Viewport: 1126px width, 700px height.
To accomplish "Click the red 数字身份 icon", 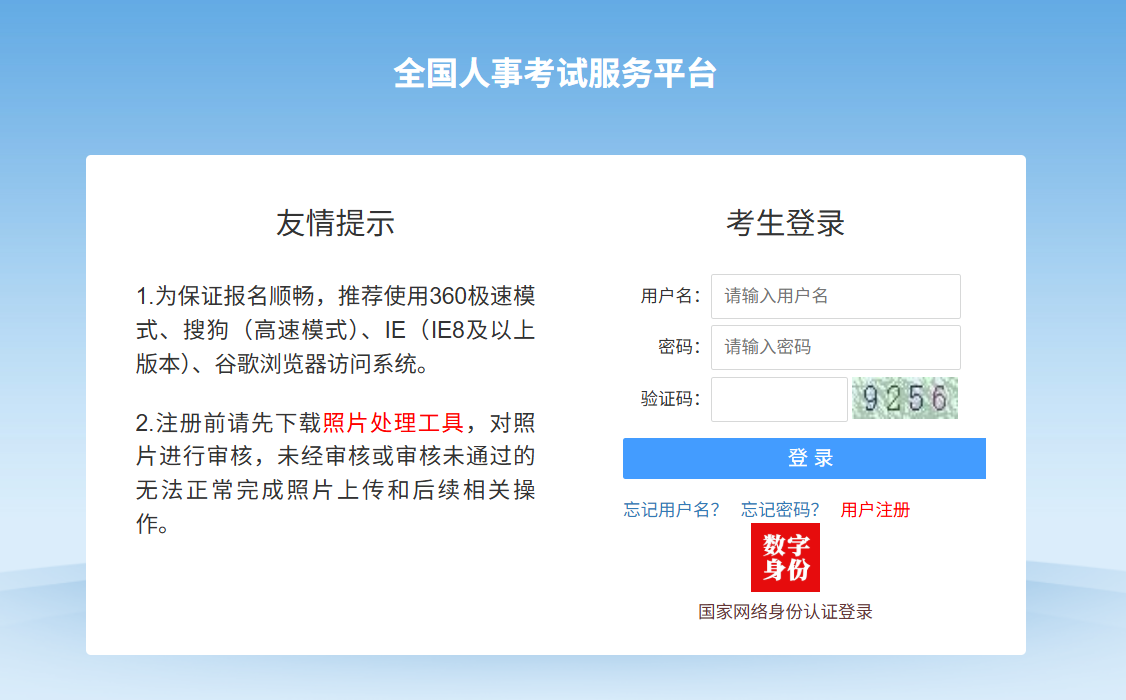I will point(785,557).
